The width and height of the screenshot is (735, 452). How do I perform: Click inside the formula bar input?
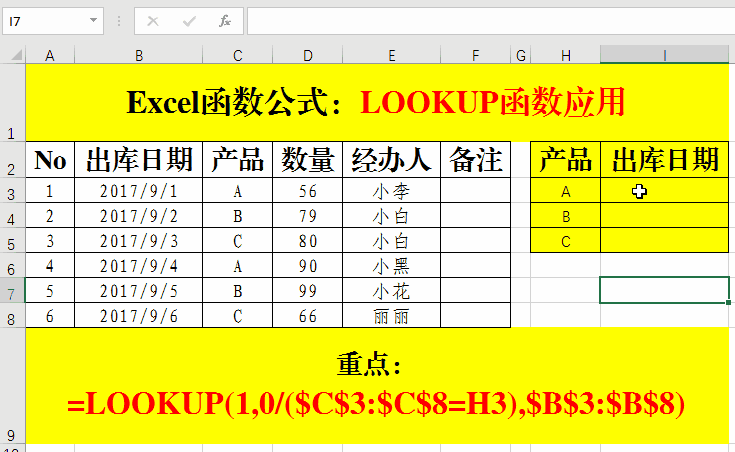pyautogui.click(x=491, y=21)
